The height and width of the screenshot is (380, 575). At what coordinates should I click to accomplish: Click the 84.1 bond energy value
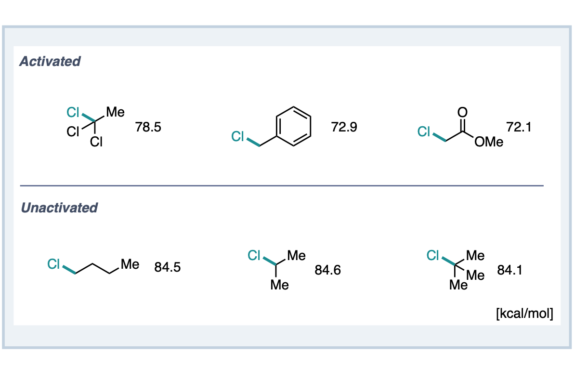pyautogui.click(x=510, y=270)
